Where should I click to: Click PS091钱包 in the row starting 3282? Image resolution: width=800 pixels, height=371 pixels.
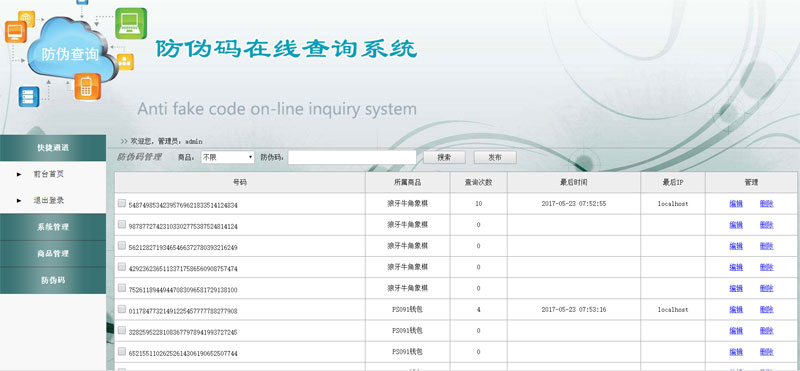(408, 331)
